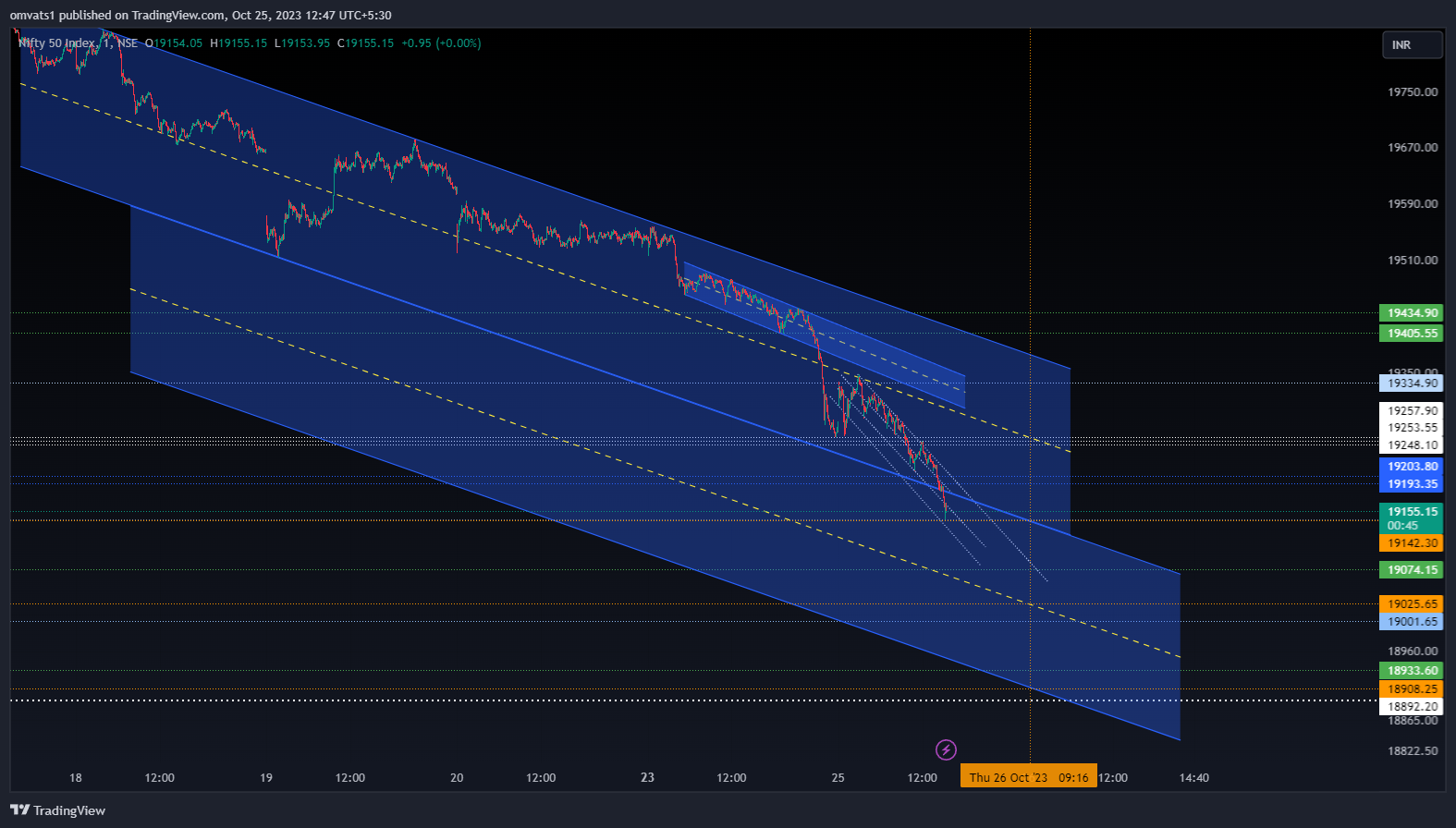This screenshot has width=1456, height=828.
Task: Click the blue 19203.80 price label
Action: click(1411, 467)
